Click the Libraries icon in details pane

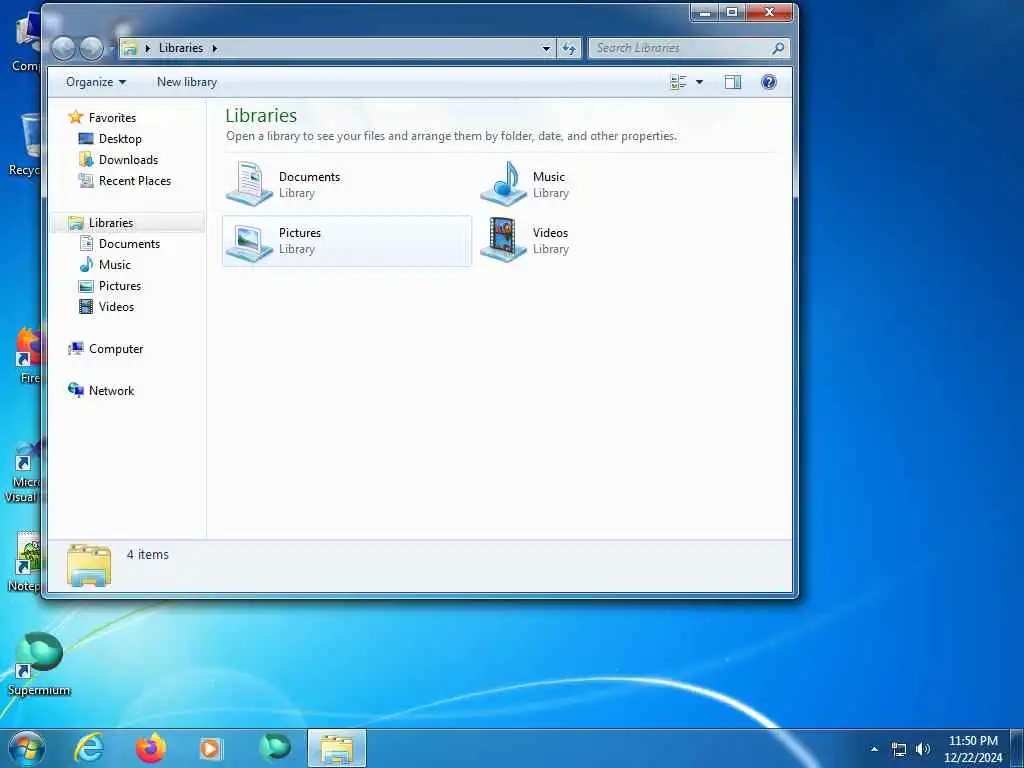tap(89, 565)
